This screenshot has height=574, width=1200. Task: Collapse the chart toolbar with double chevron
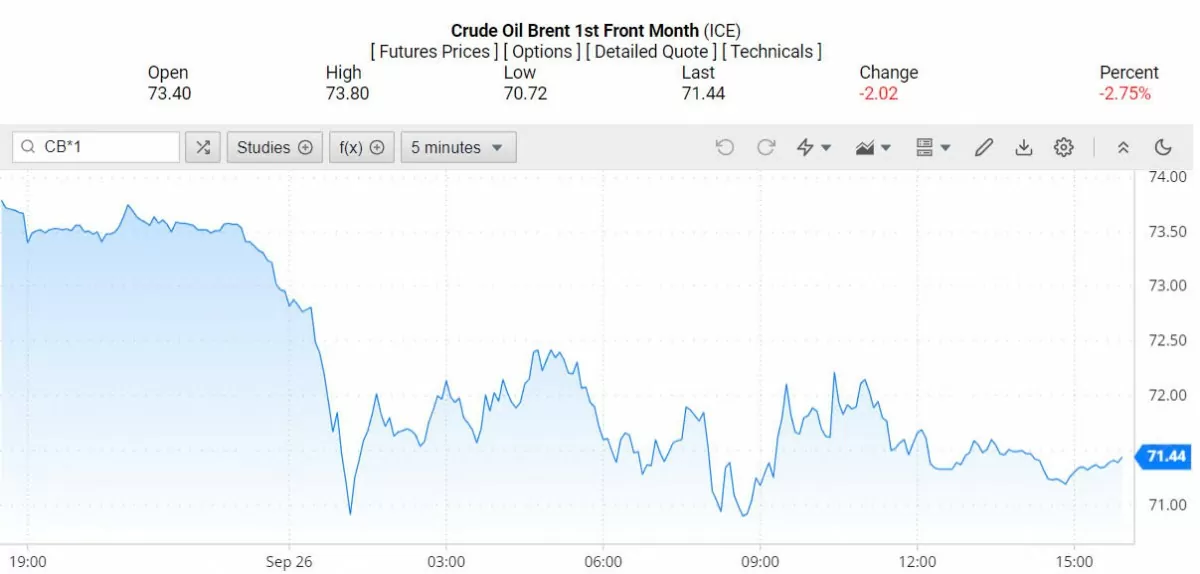pyautogui.click(x=1123, y=148)
